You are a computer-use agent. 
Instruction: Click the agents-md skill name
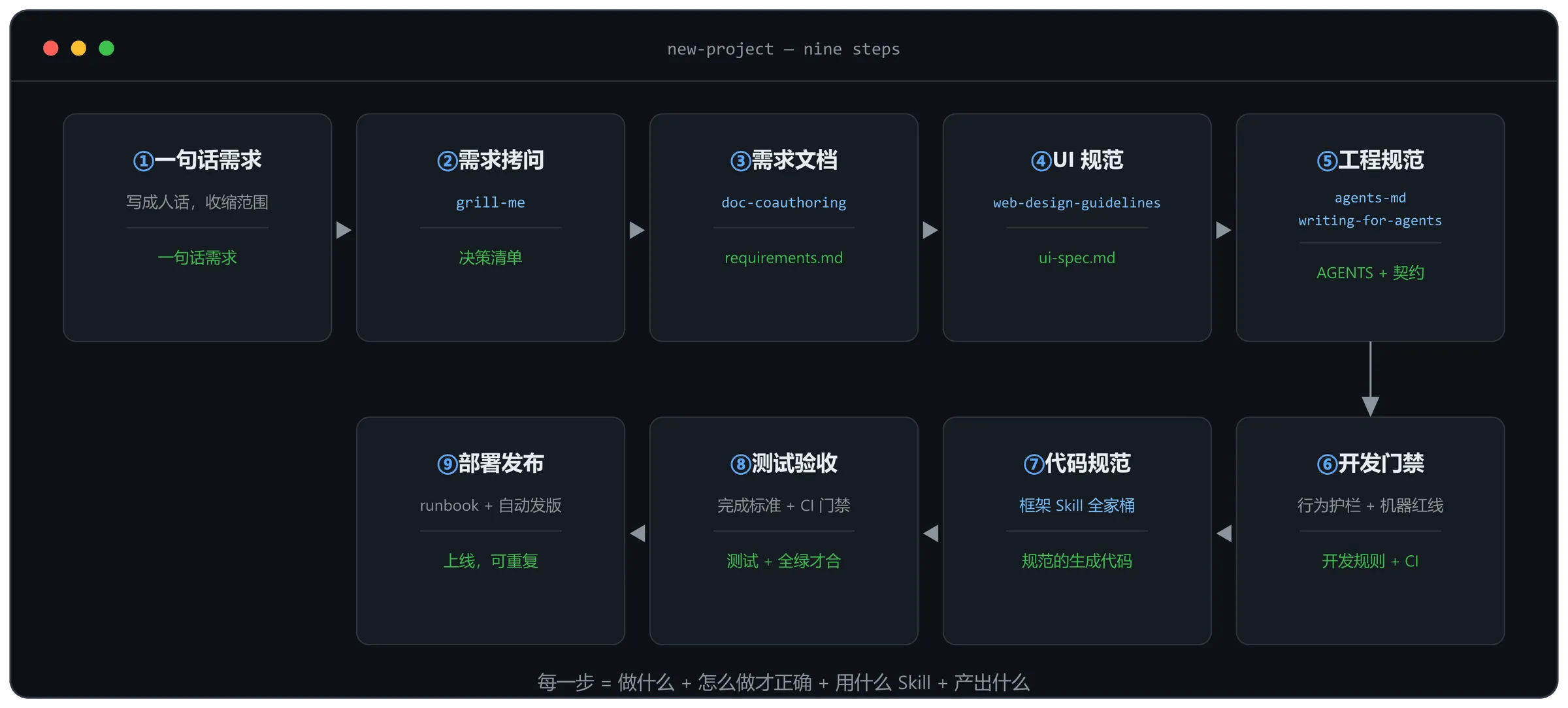point(1371,198)
